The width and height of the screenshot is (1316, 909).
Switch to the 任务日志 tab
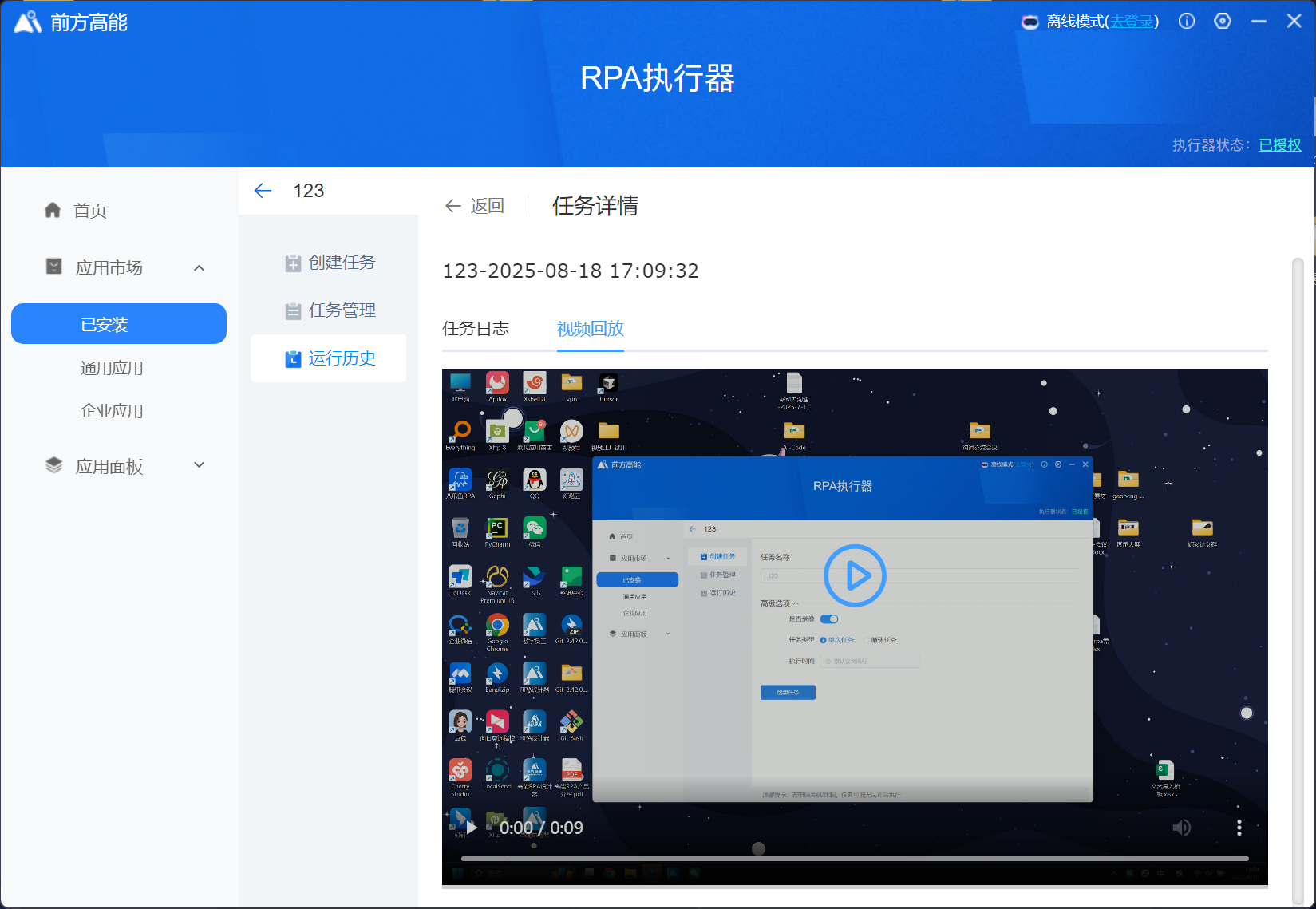pyautogui.click(x=476, y=329)
